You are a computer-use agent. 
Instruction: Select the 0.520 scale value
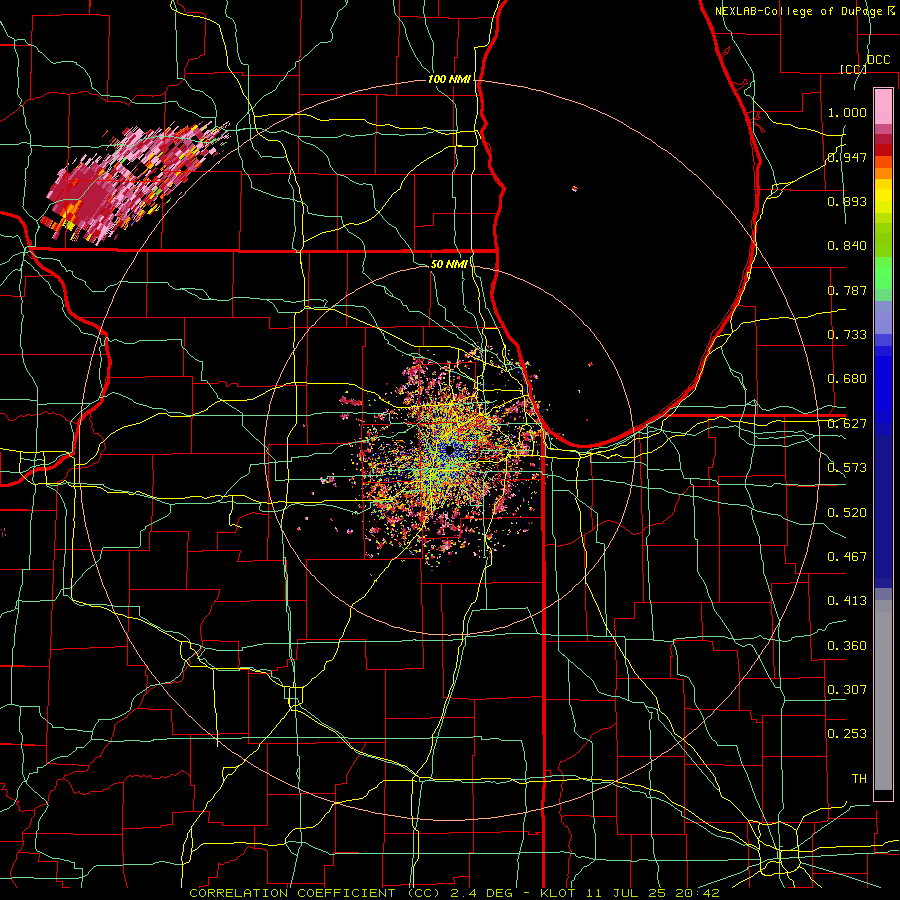click(x=847, y=513)
